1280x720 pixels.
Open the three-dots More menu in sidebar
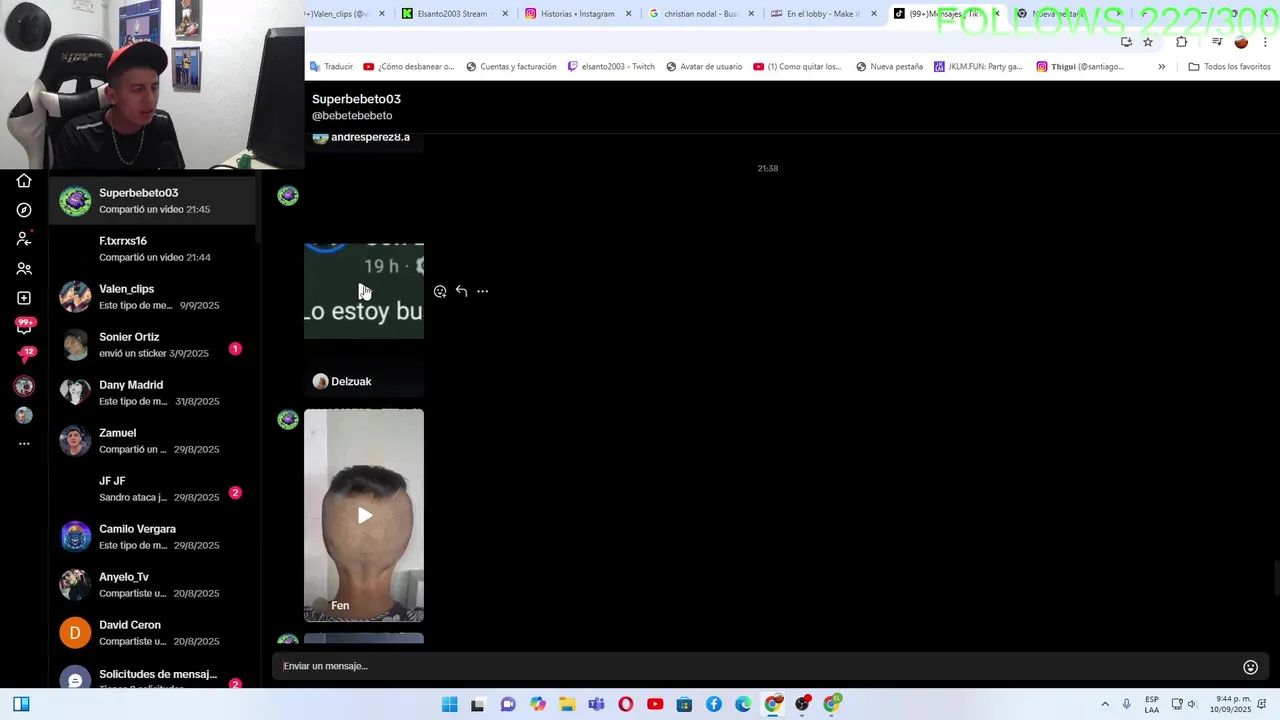pos(24,443)
